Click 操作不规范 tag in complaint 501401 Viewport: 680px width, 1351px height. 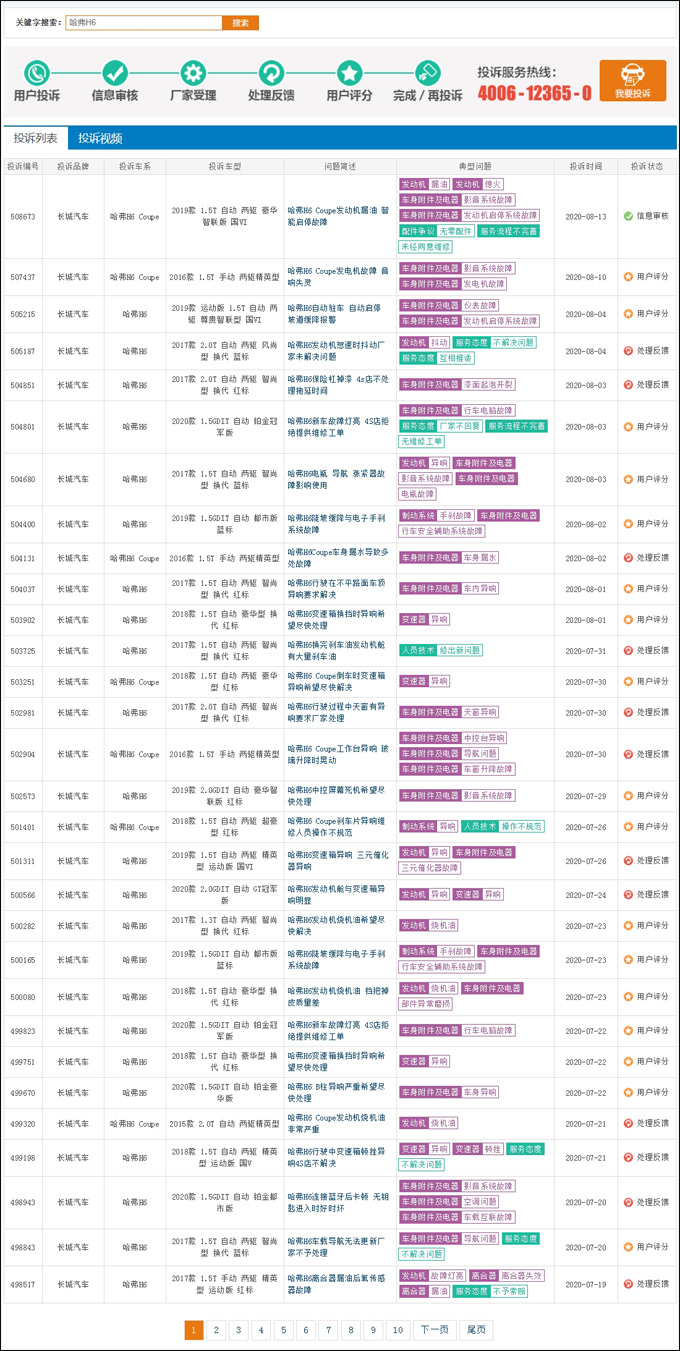[522, 827]
